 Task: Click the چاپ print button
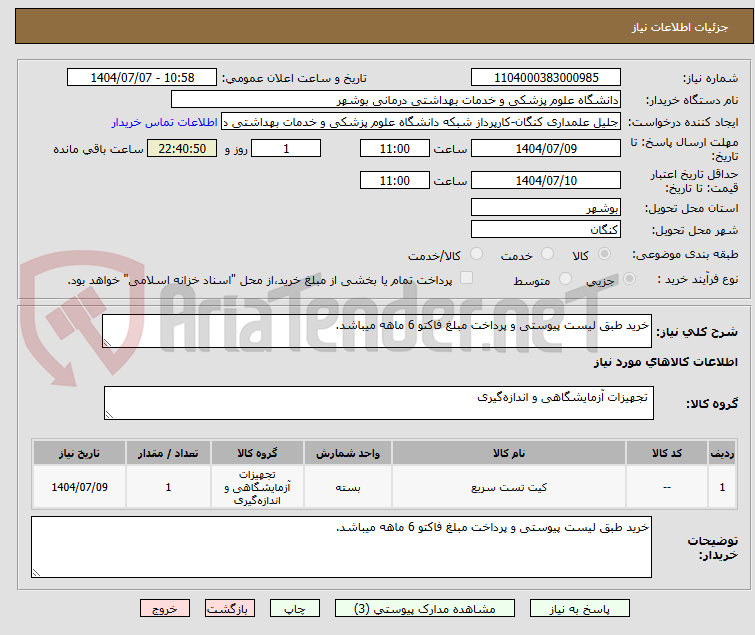tap(294, 609)
